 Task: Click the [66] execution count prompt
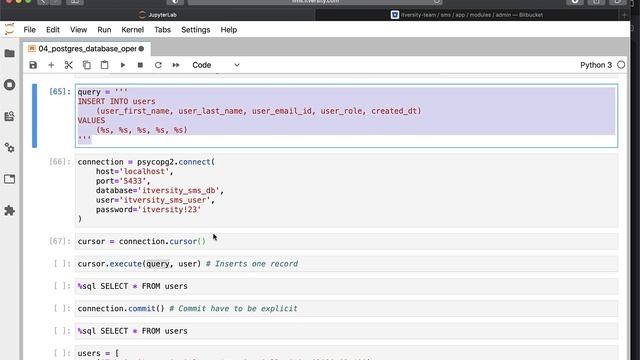click(x=60, y=162)
